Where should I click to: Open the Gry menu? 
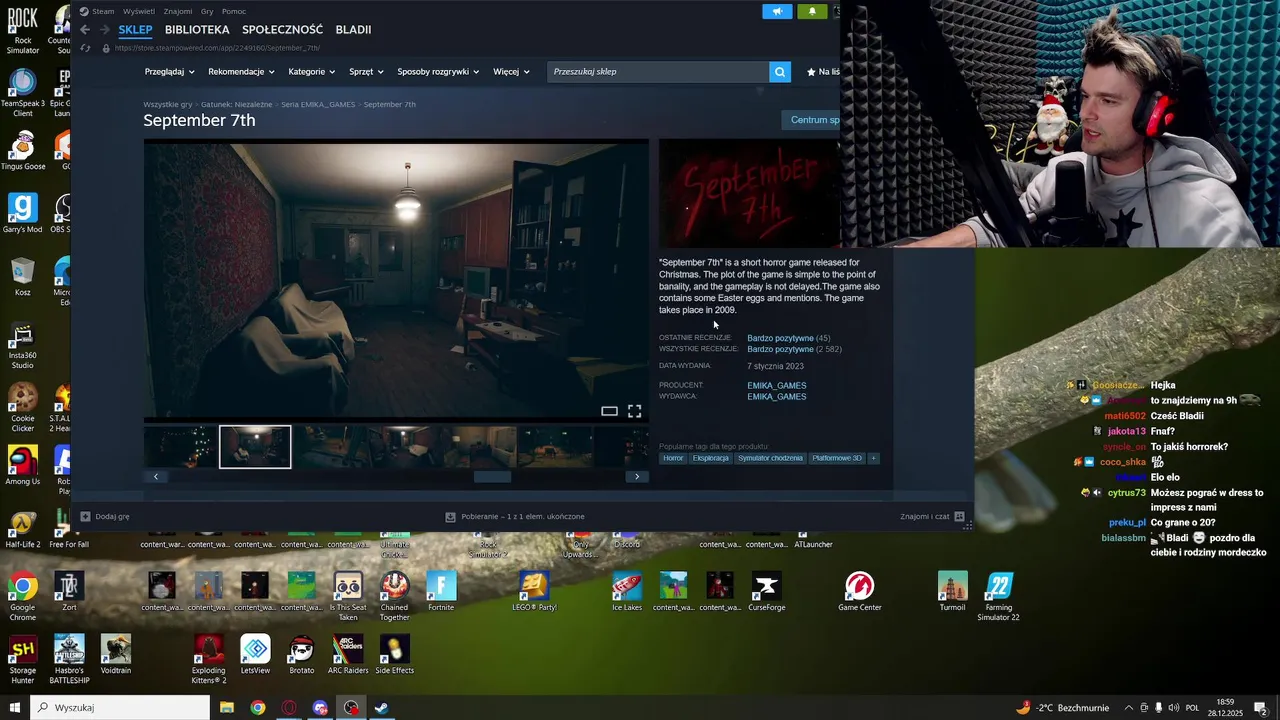[207, 11]
